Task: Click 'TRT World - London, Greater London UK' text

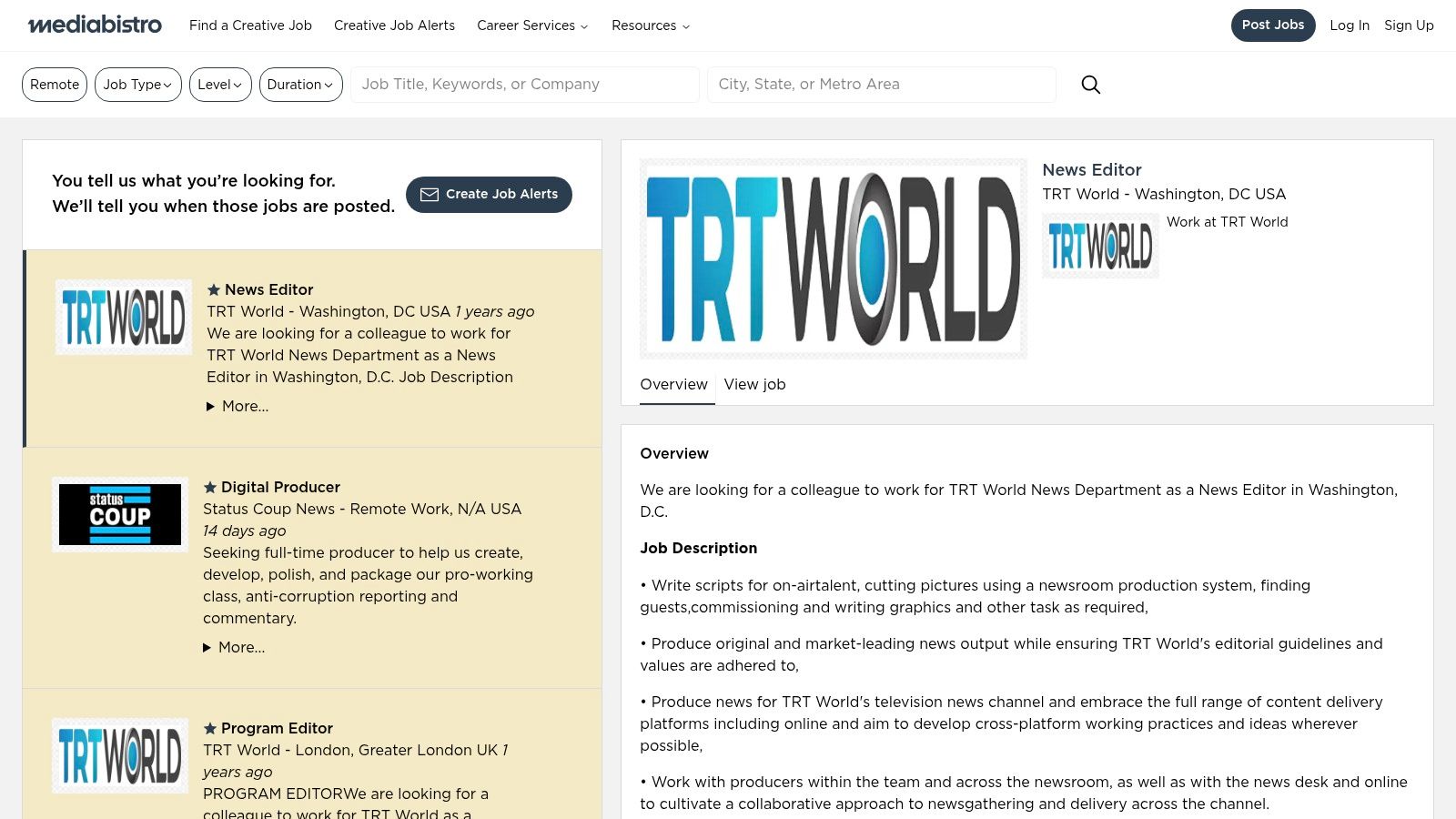Action: pyautogui.click(x=350, y=750)
